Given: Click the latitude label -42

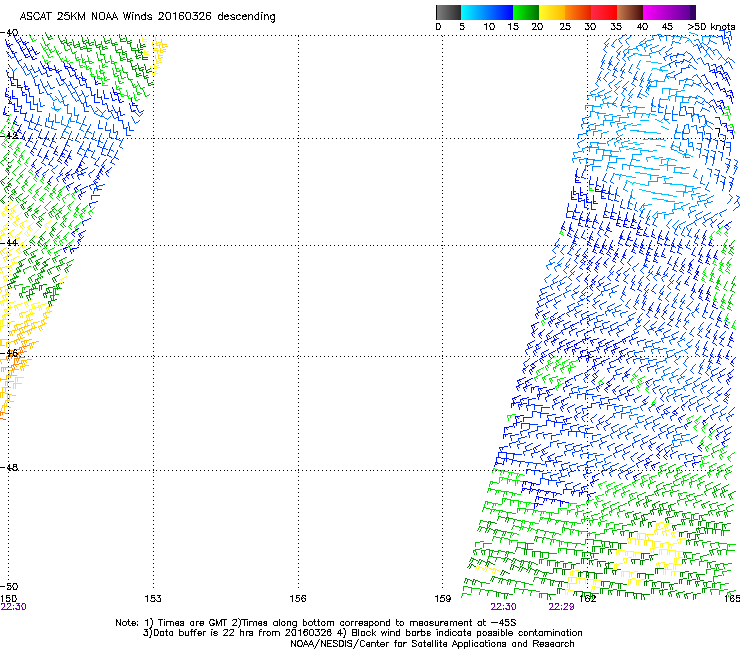Looking at the screenshot, I should click(9, 135).
